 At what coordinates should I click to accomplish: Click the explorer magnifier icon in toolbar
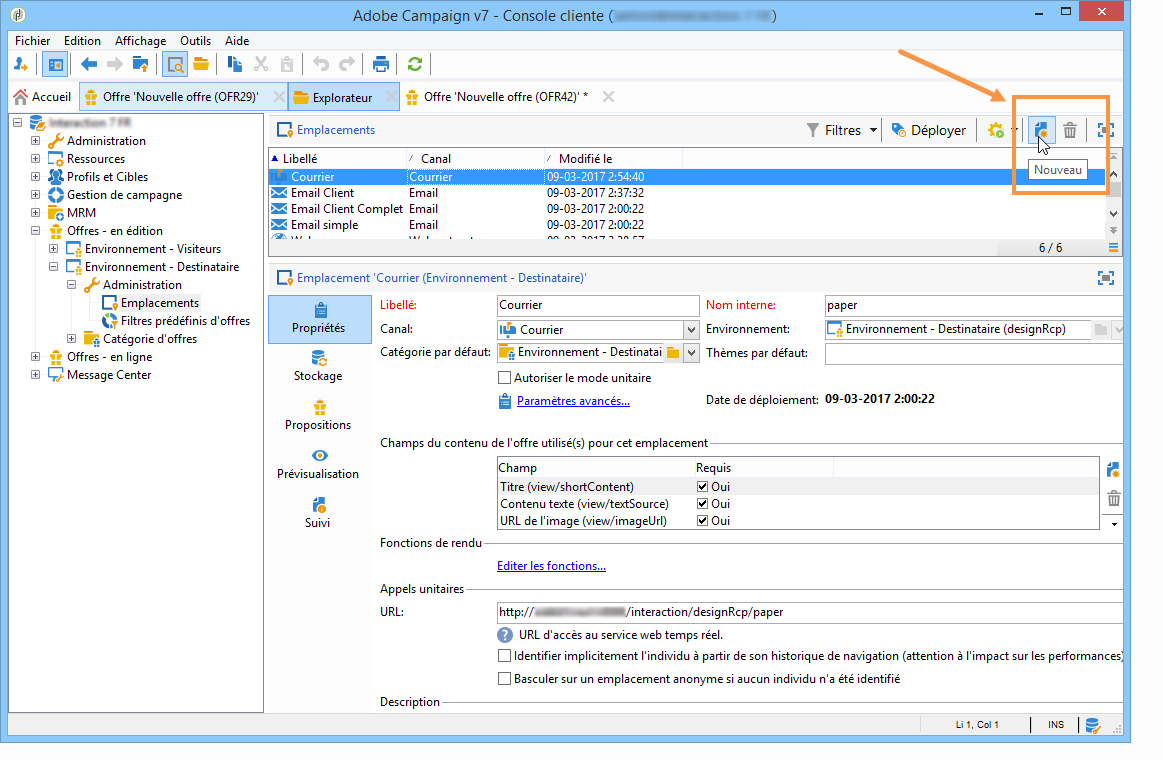click(175, 65)
